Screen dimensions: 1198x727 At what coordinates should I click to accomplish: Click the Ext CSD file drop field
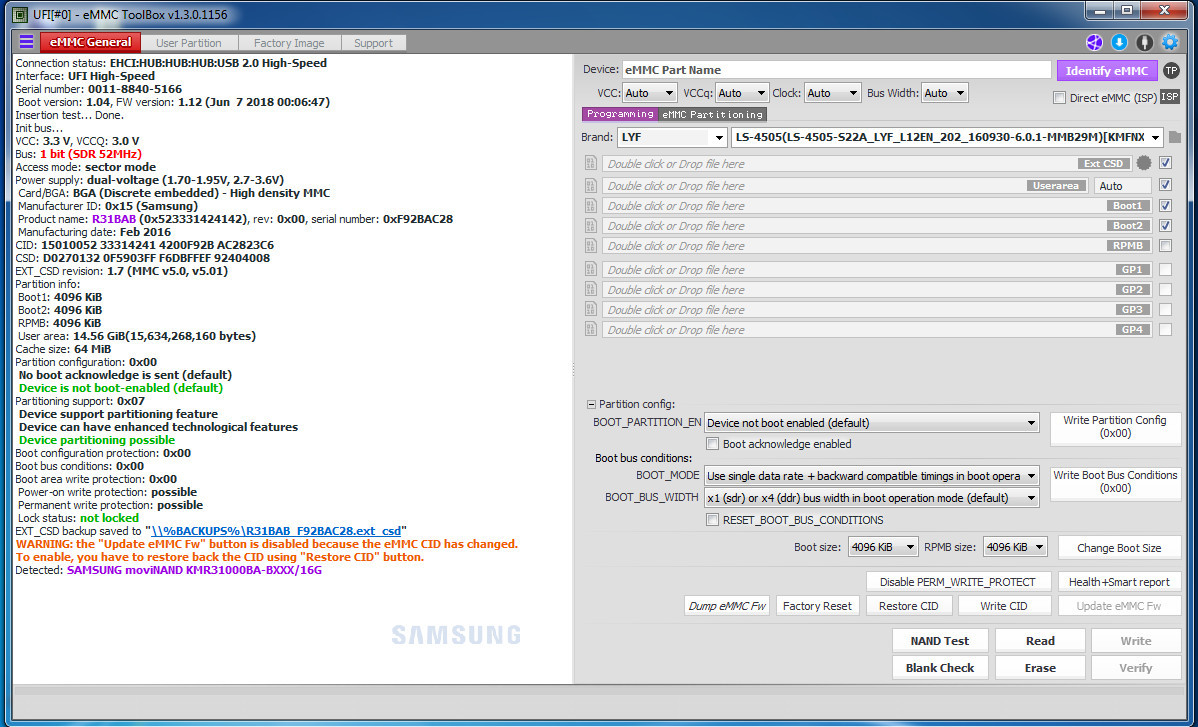pos(866,163)
